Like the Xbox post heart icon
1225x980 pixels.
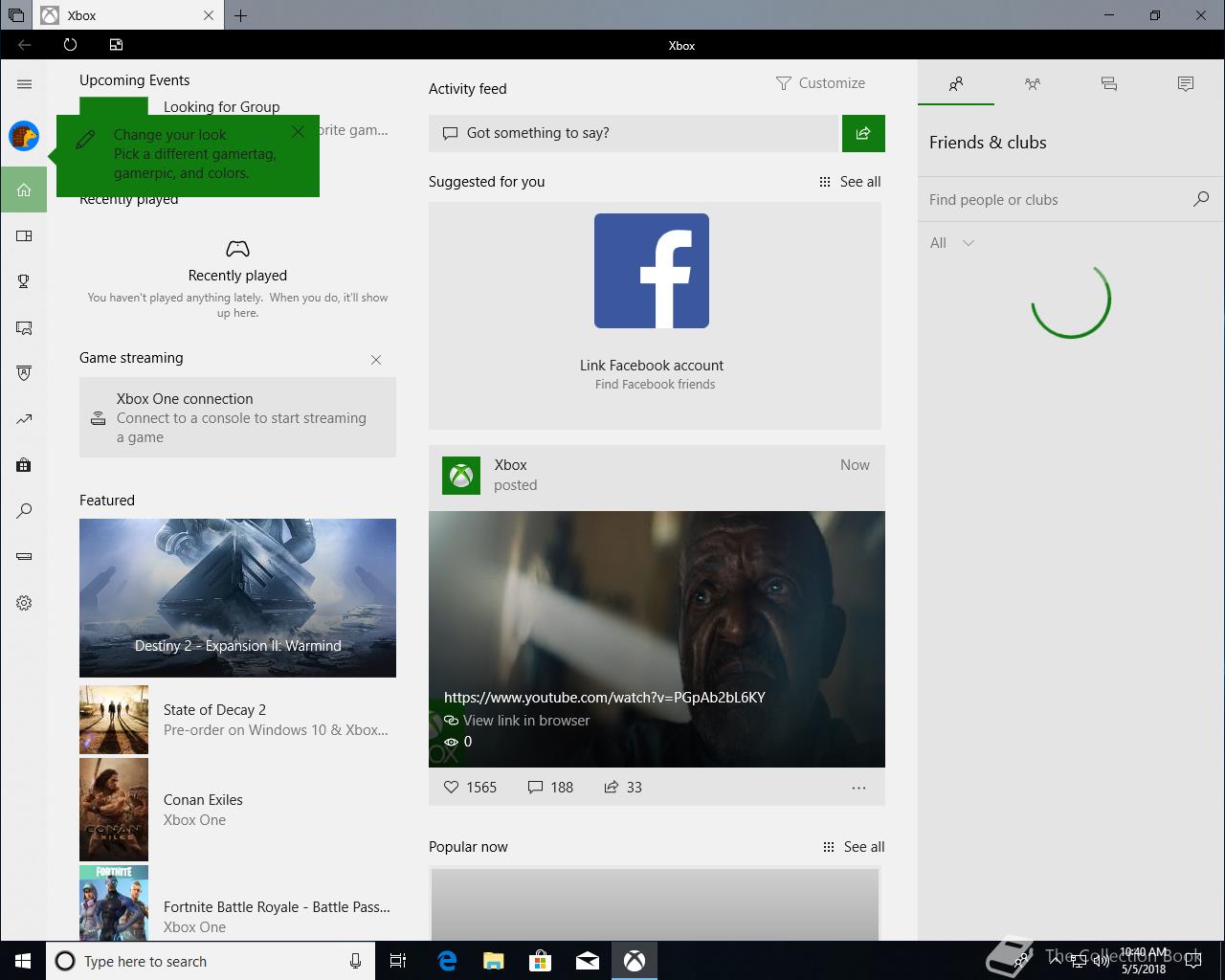(452, 788)
